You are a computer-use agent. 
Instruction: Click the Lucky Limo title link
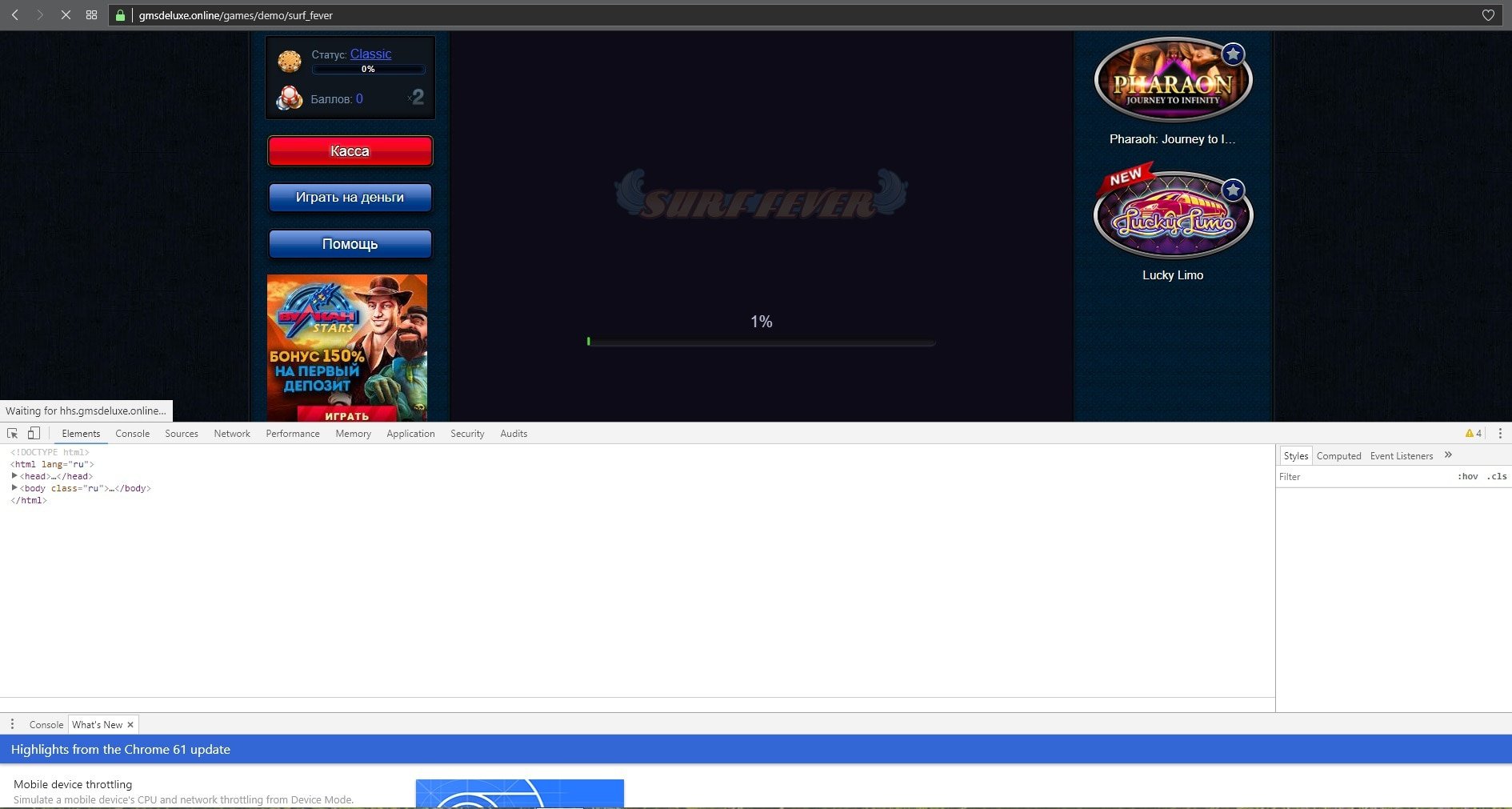click(x=1173, y=275)
